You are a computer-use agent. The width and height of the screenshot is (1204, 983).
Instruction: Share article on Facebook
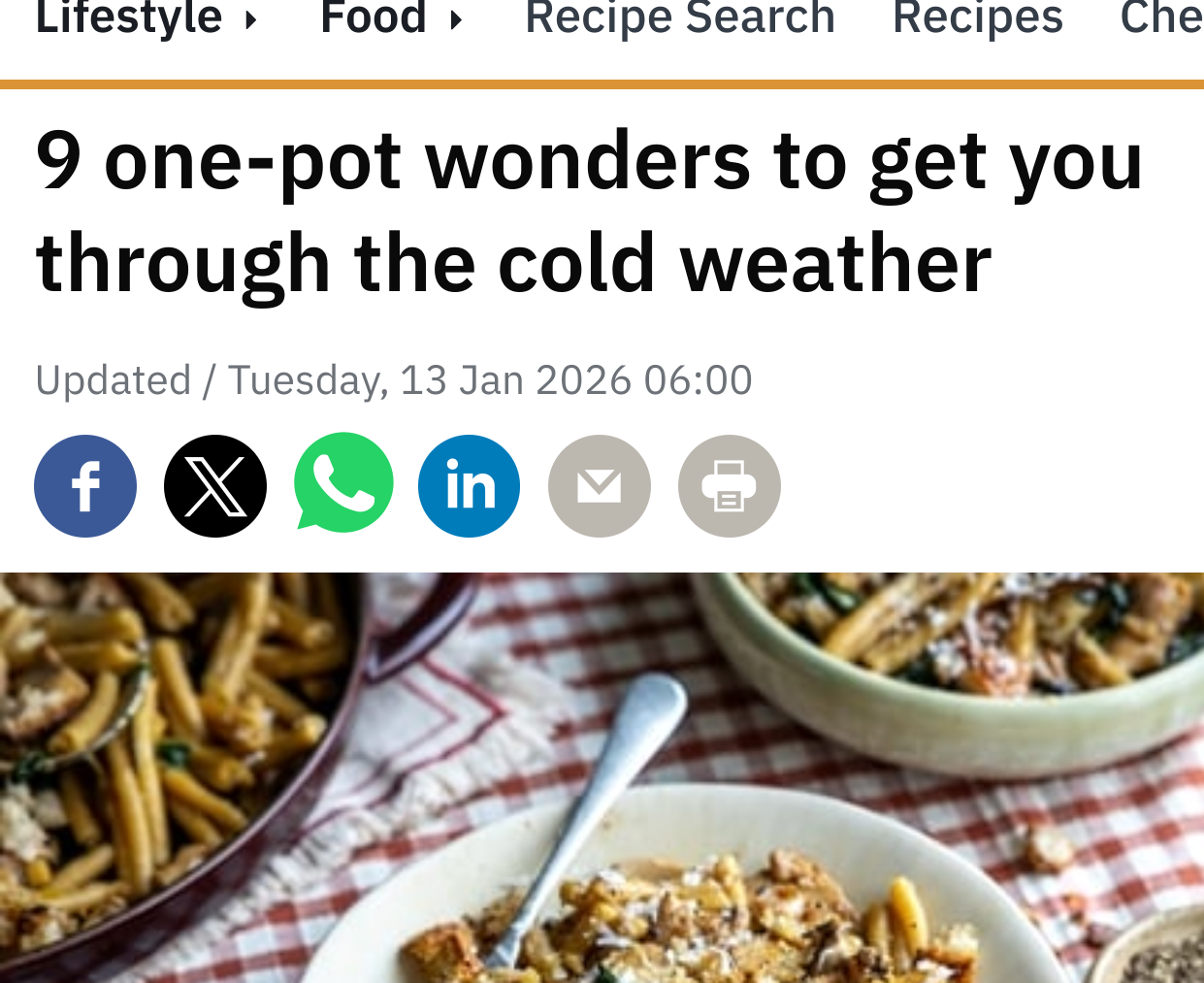(85, 486)
